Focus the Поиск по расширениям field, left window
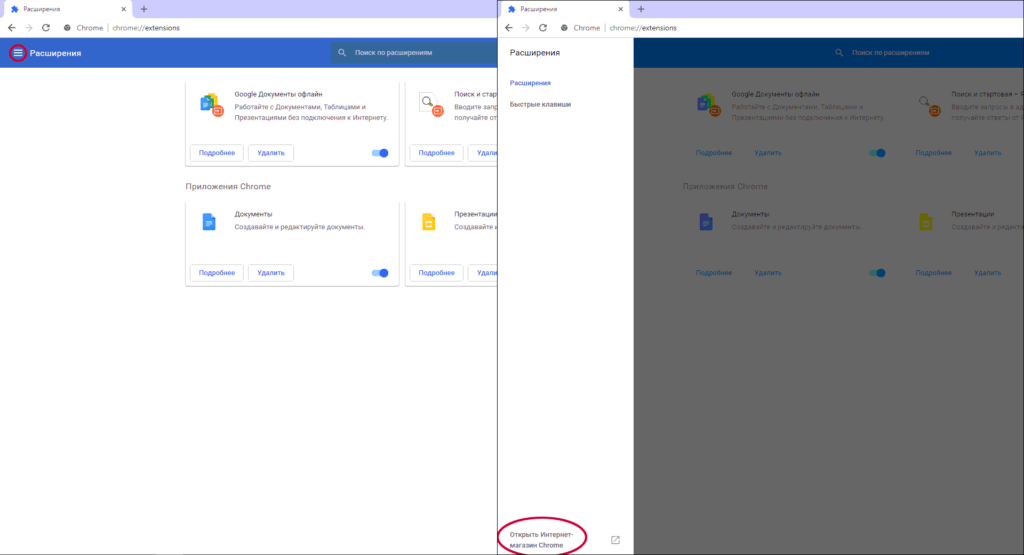The height and width of the screenshot is (555, 1024). [410, 53]
